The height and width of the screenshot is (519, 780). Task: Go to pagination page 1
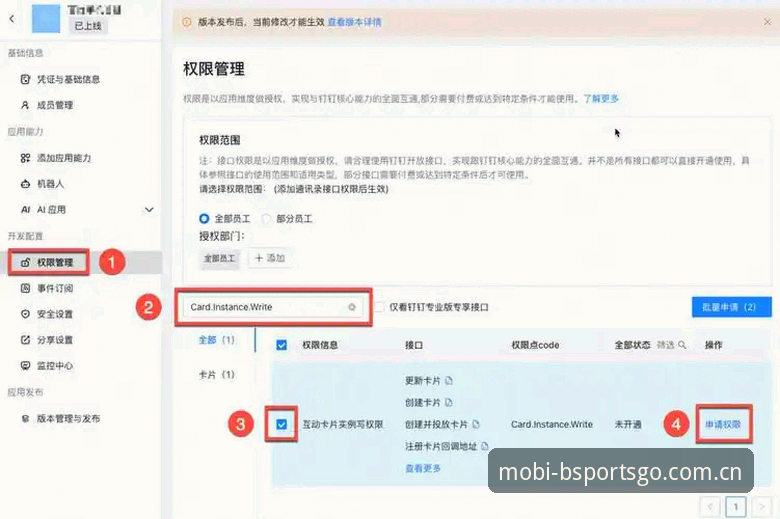735,507
